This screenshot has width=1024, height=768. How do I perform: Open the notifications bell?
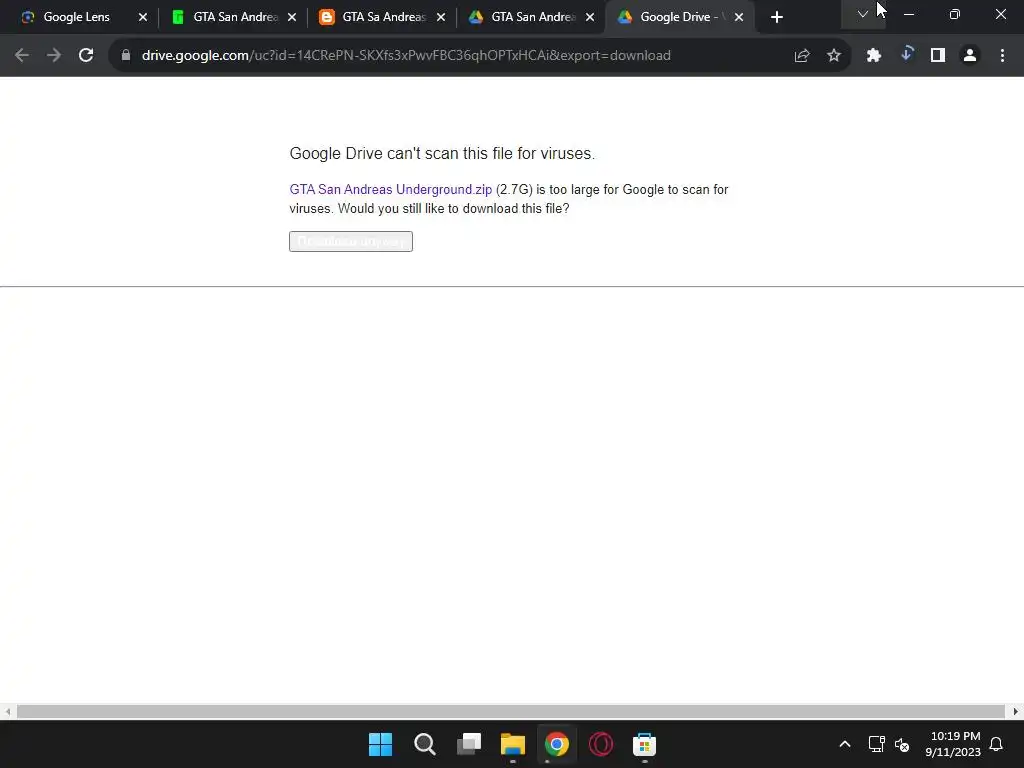pyautogui.click(x=997, y=744)
